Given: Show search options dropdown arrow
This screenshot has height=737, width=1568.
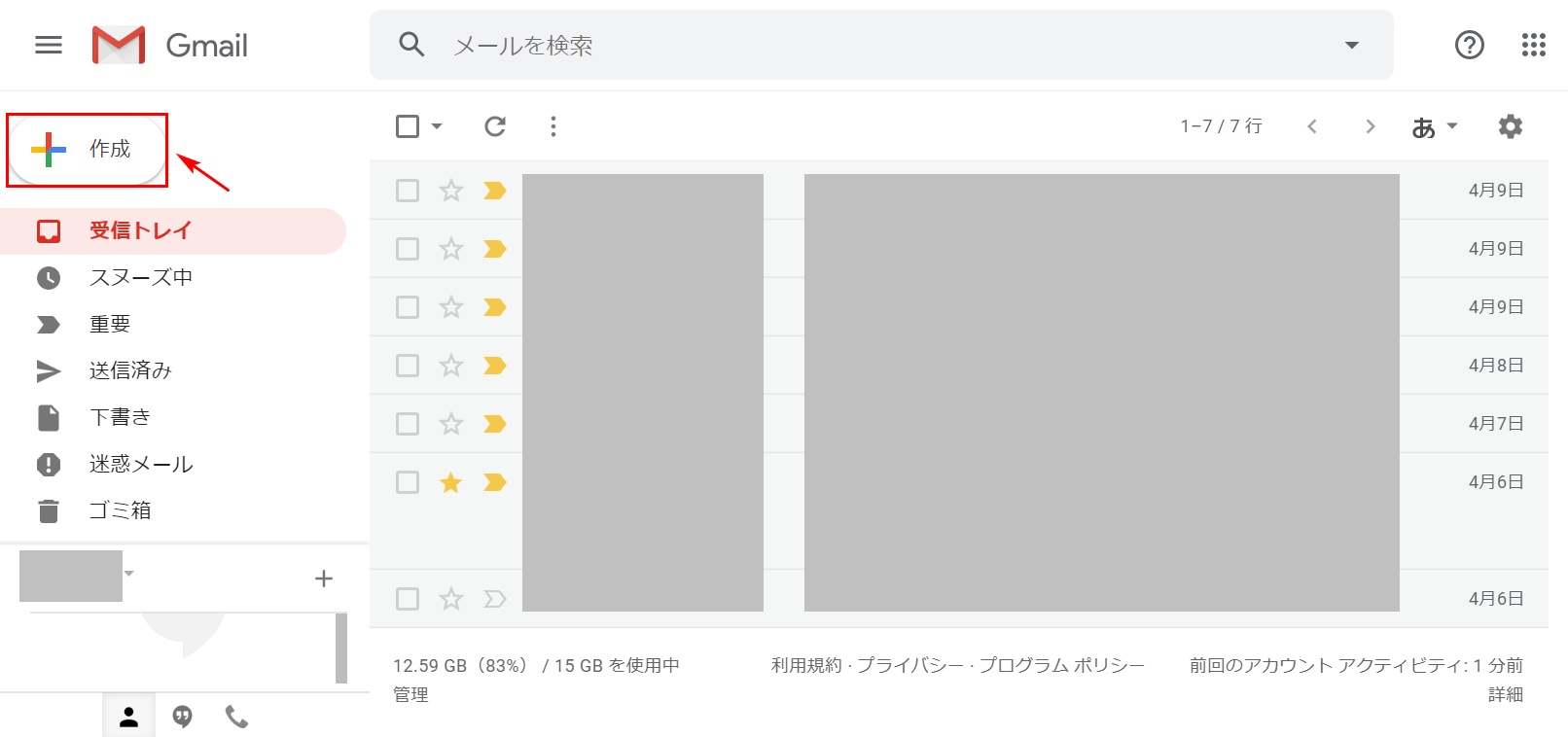Looking at the screenshot, I should click(1351, 45).
